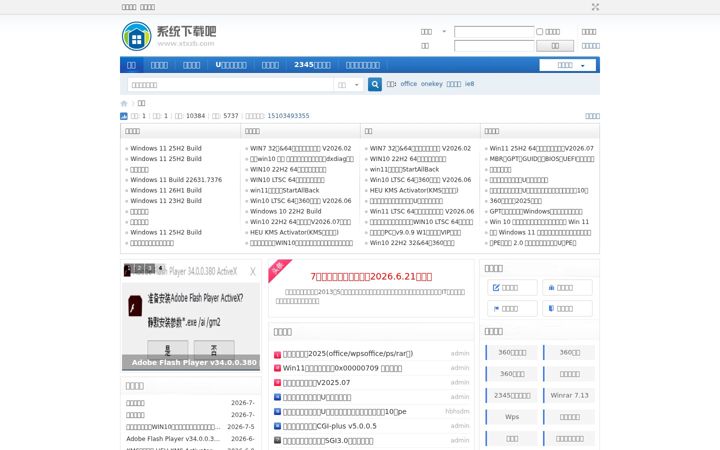Click the ie8 hot-search link
Image resolution: width=720 pixels, height=450 pixels.
(x=469, y=84)
